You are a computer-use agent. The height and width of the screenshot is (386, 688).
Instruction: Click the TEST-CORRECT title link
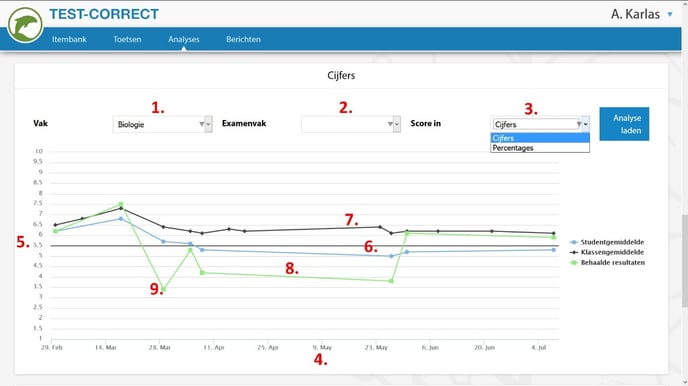click(x=104, y=14)
